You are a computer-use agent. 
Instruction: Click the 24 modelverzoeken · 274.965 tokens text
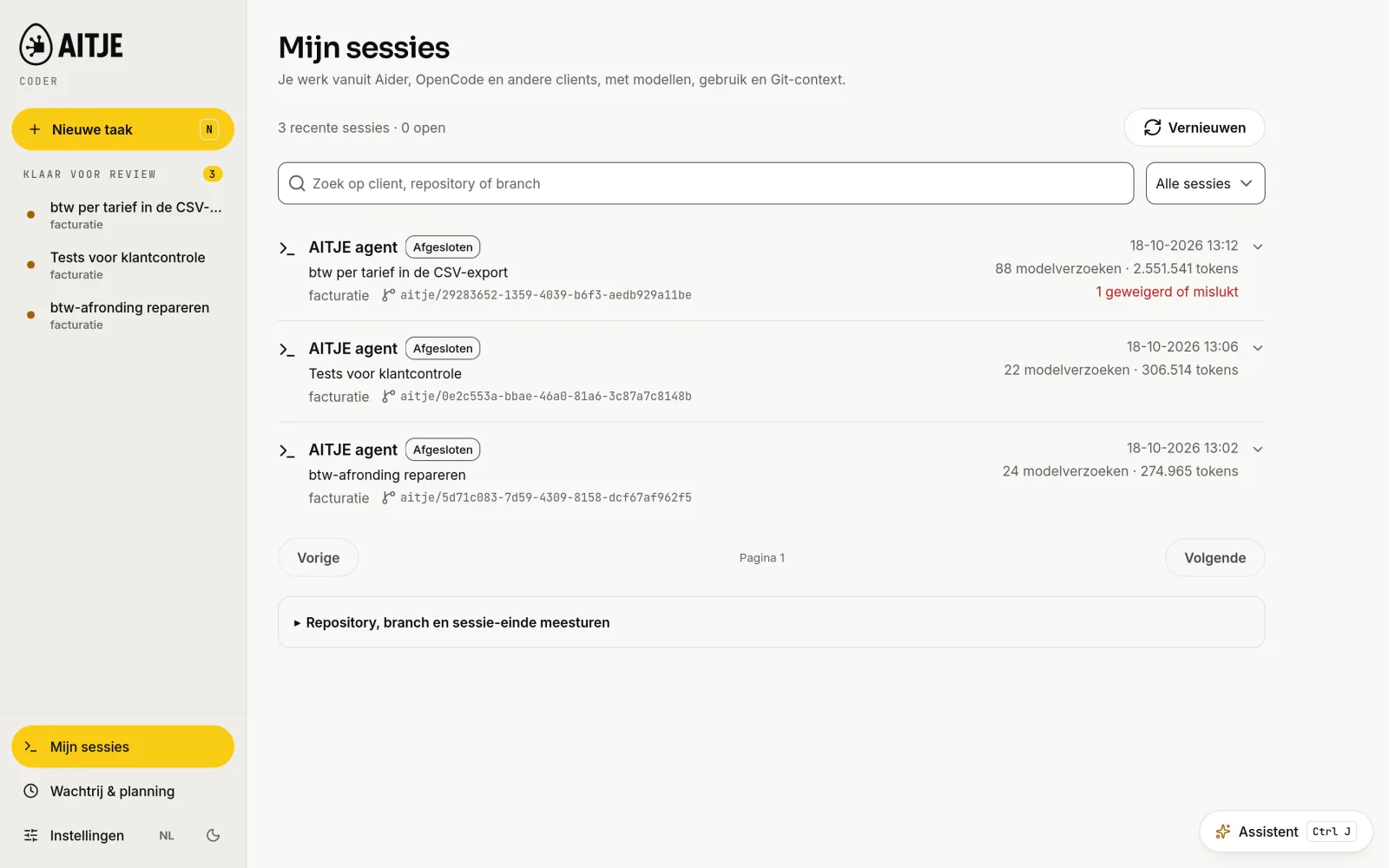(x=1120, y=470)
